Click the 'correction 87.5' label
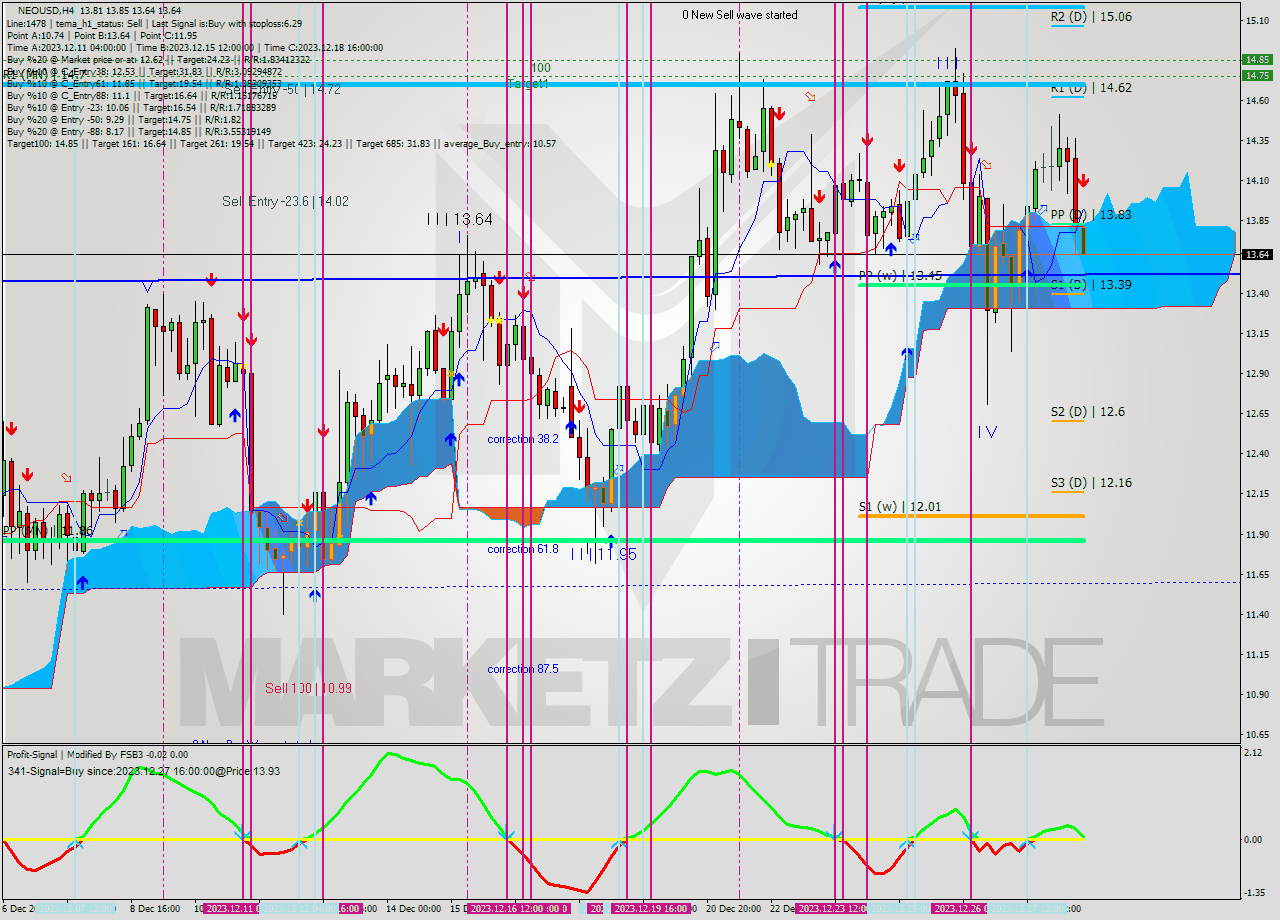 tap(523, 669)
